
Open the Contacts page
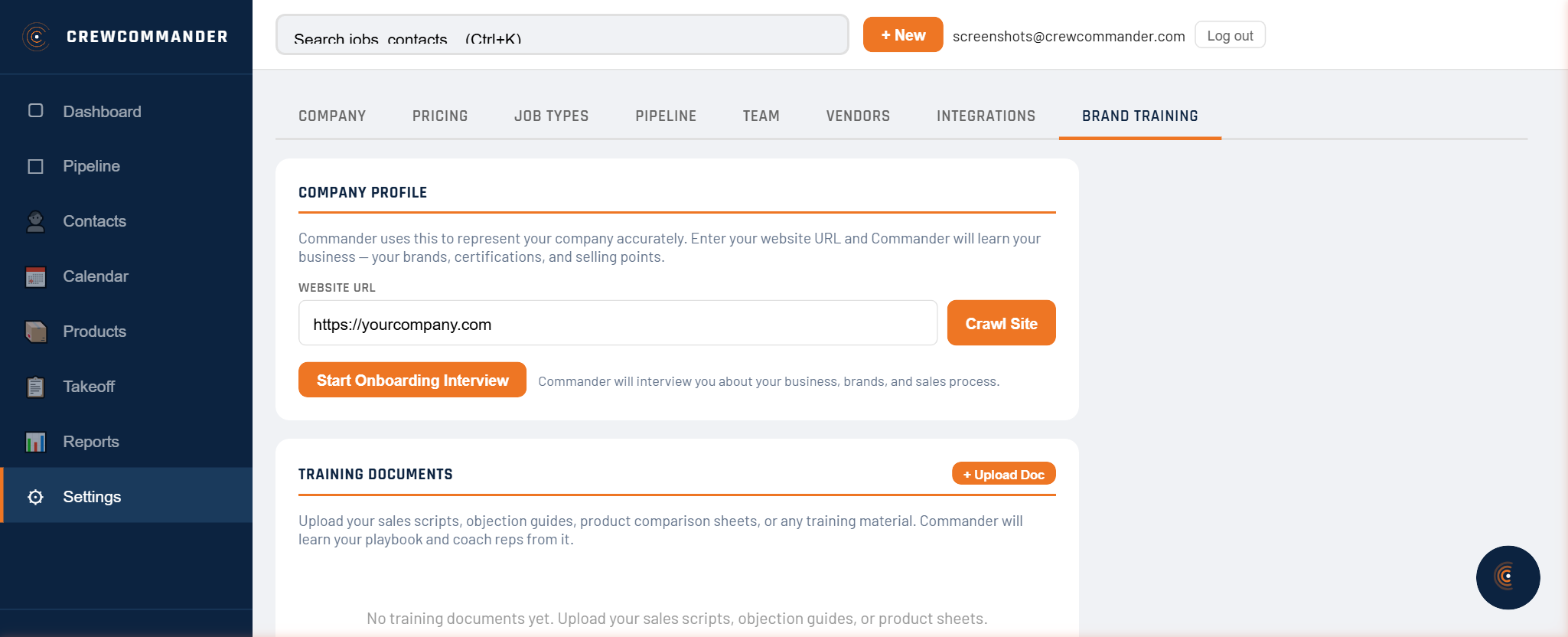pyautogui.click(x=126, y=221)
